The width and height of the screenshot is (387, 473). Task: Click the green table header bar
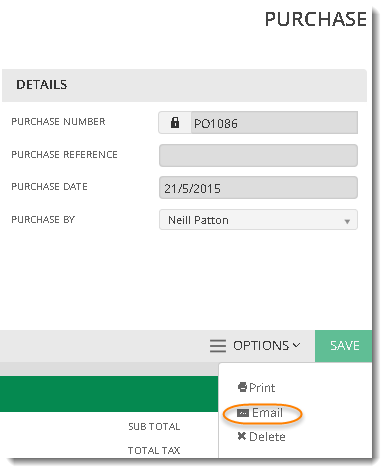coord(109,394)
